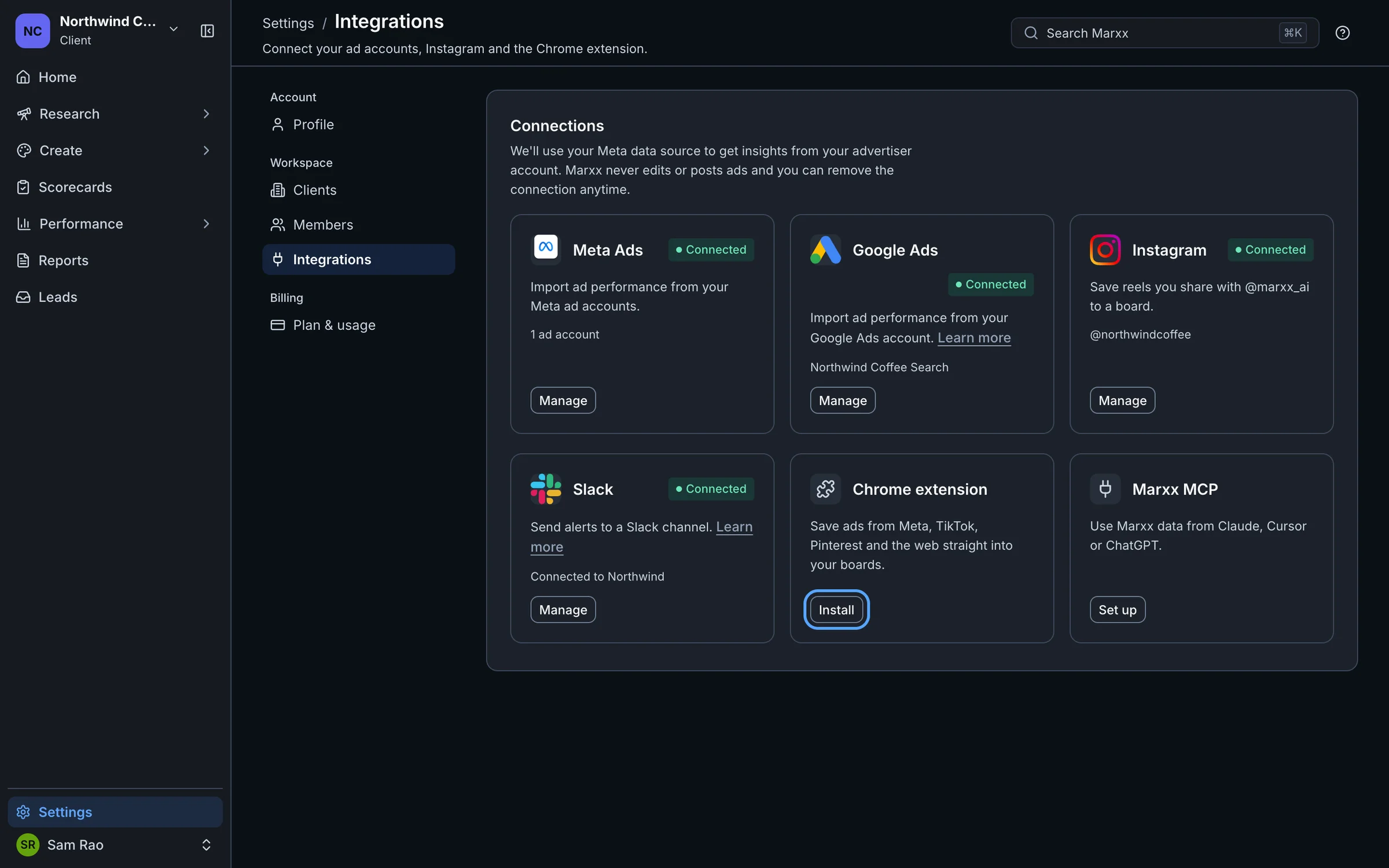
Task: Click the Settings gear icon
Action: click(x=23, y=812)
